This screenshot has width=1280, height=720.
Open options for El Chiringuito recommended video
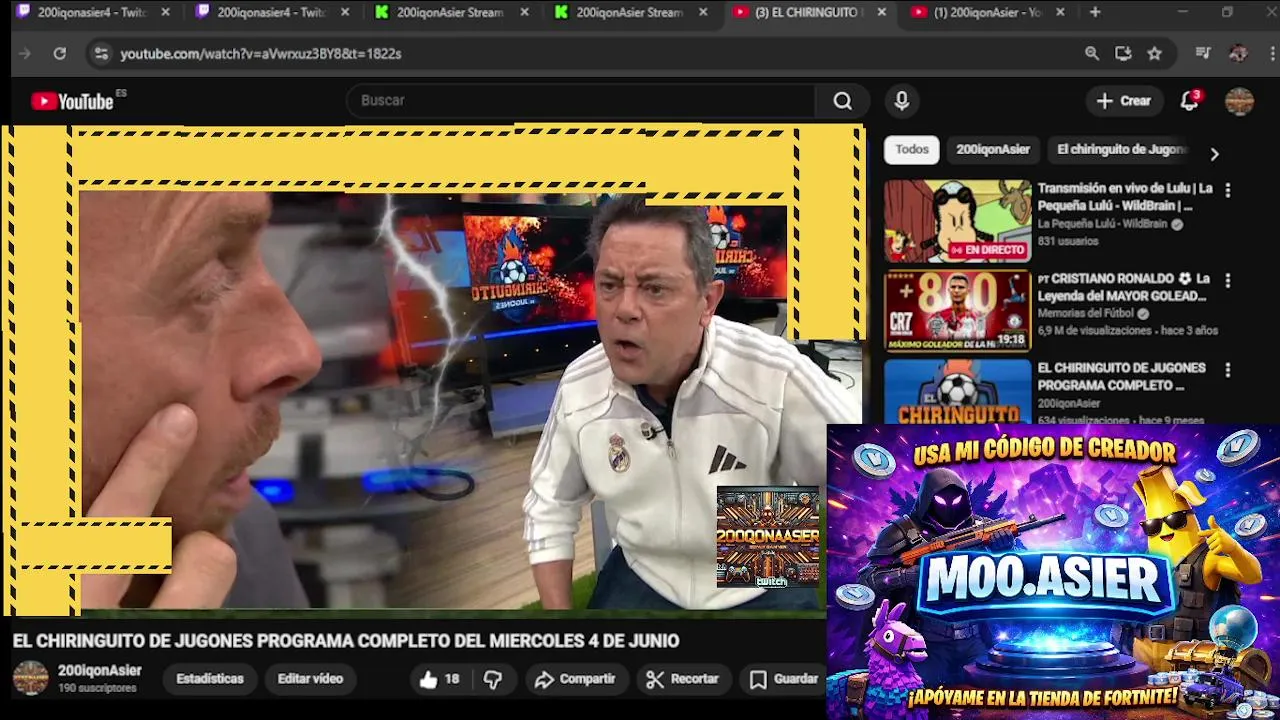1228,370
